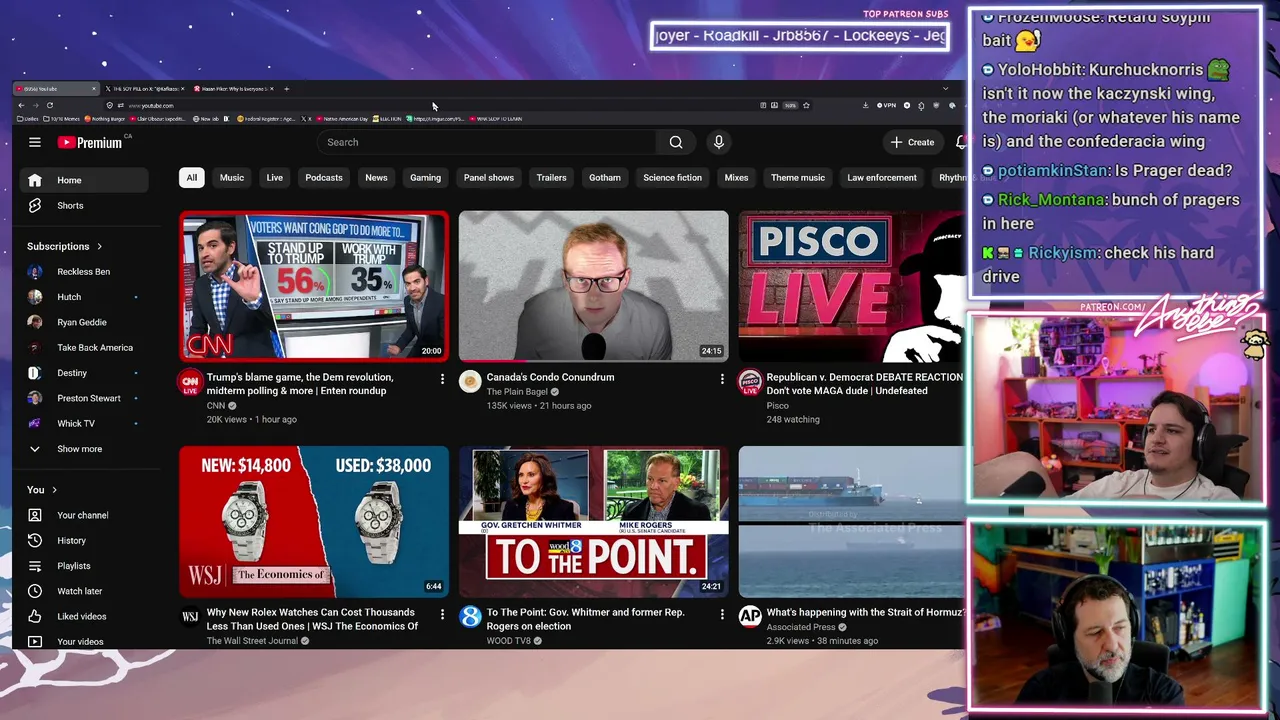
Task: Play the Strait of Hormuz thumbnail
Action: pyautogui.click(x=852, y=521)
